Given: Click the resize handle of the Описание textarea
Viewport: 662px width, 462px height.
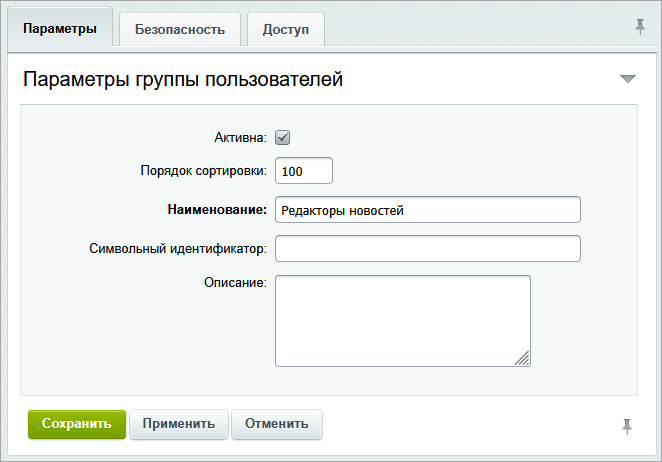Looking at the screenshot, I should 522,358.
